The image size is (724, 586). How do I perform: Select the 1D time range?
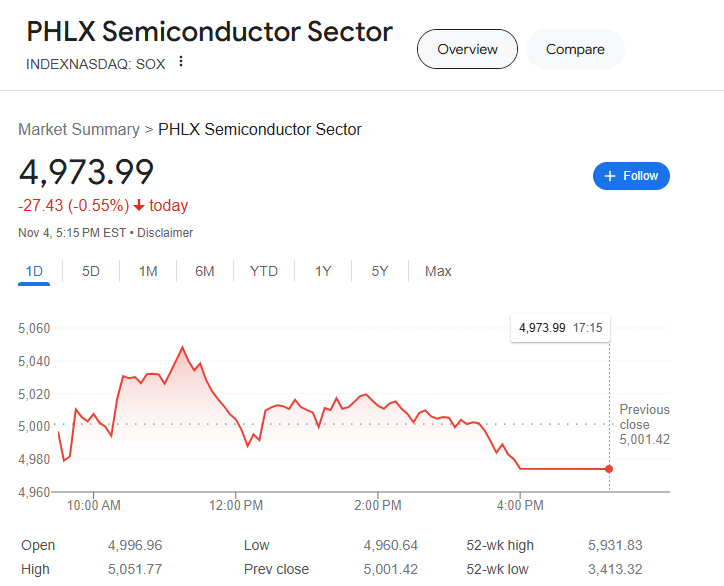(x=34, y=271)
